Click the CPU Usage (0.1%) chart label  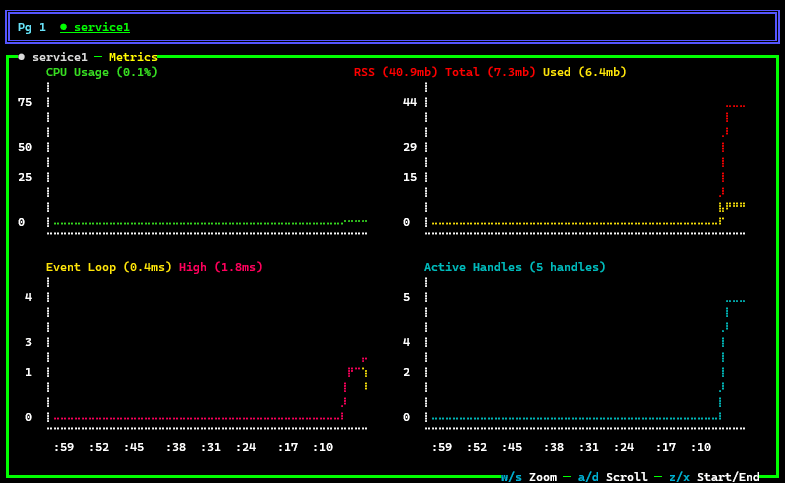(x=102, y=72)
